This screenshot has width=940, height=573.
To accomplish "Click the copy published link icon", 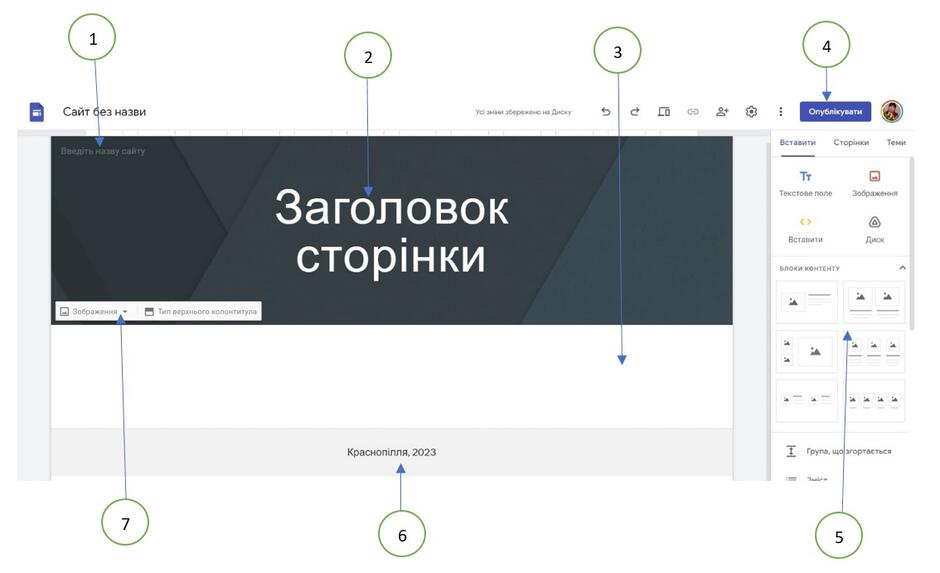I will [x=693, y=111].
